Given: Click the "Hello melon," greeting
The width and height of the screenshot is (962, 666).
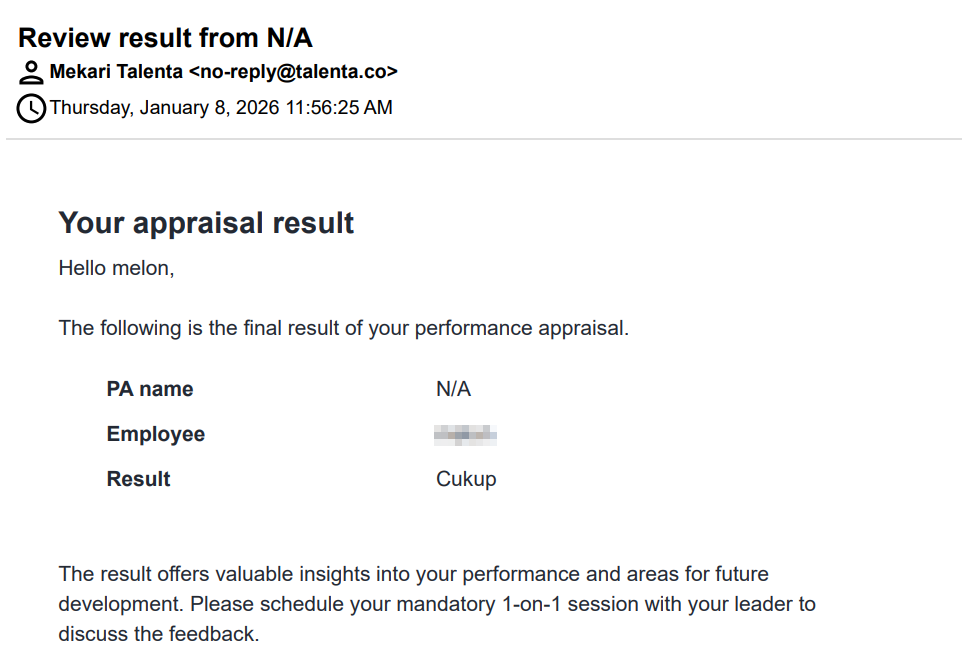Looking at the screenshot, I should tap(116, 268).
